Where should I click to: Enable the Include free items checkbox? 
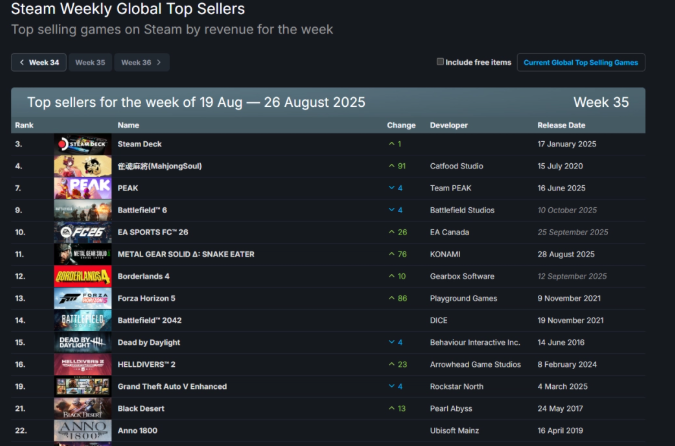(440, 62)
